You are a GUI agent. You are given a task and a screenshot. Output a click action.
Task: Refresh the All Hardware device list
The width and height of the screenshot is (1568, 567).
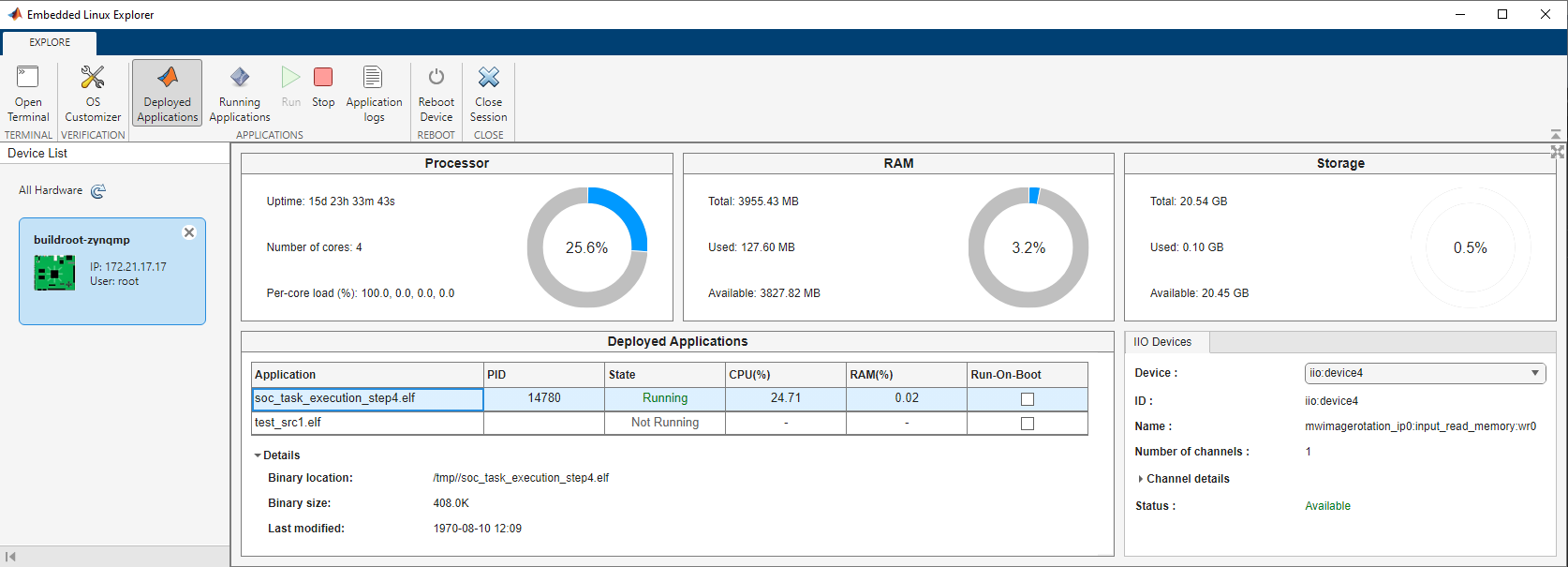[x=98, y=191]
